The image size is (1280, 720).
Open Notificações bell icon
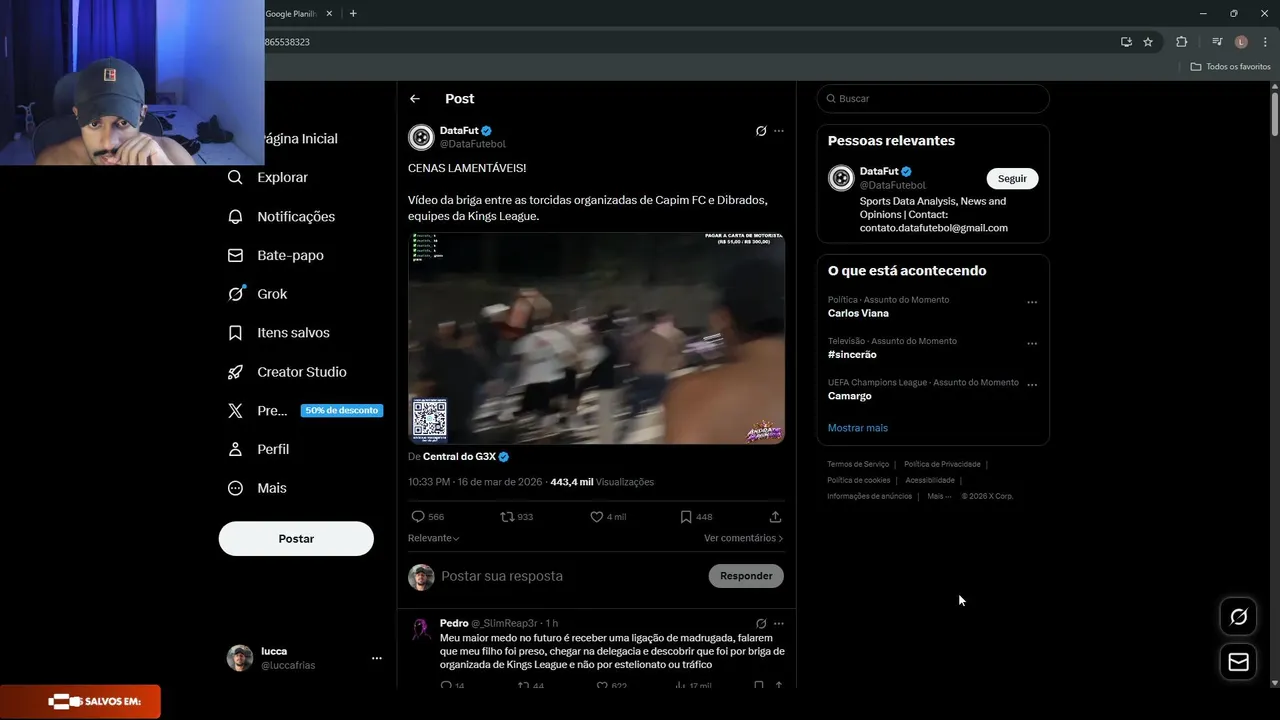click(x=235, y=216)
